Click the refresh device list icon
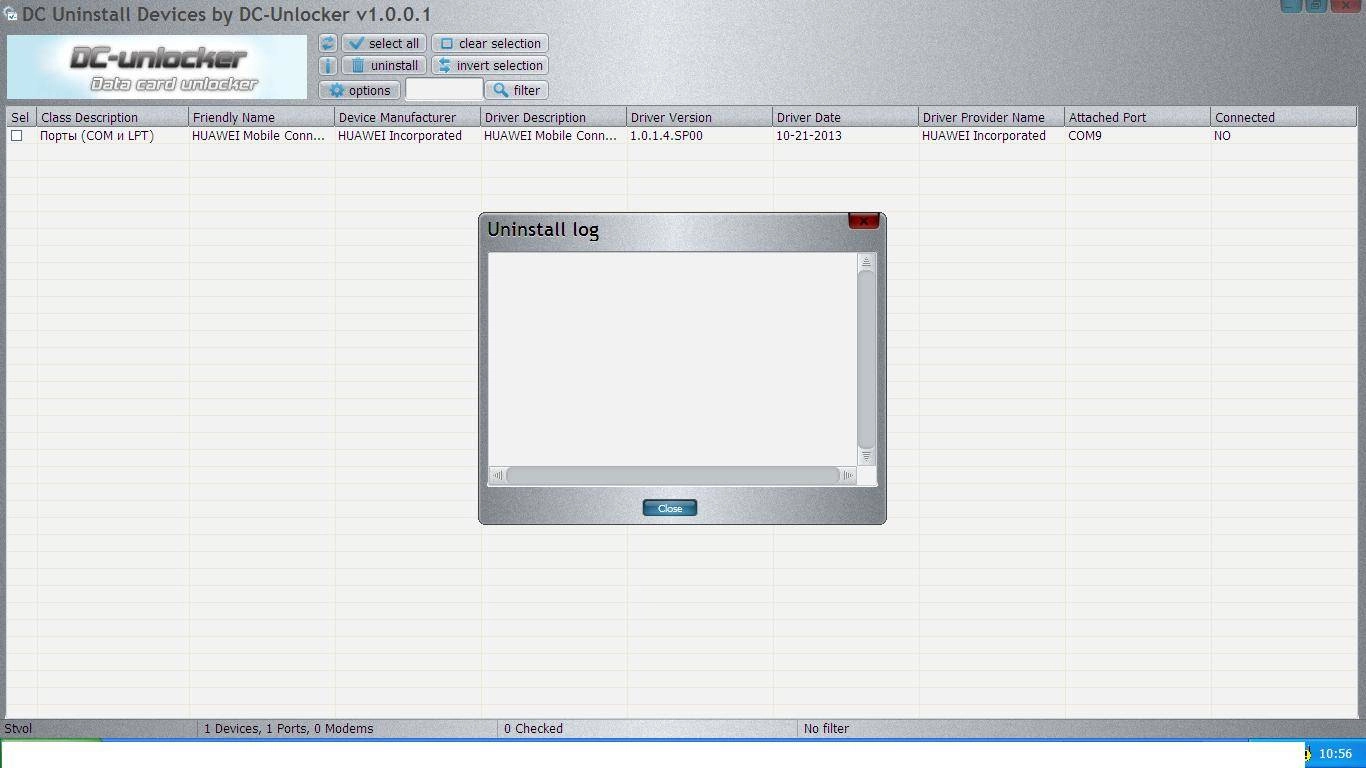The width and height of the screenshot is (1366, 768). (x=328, y=43)
